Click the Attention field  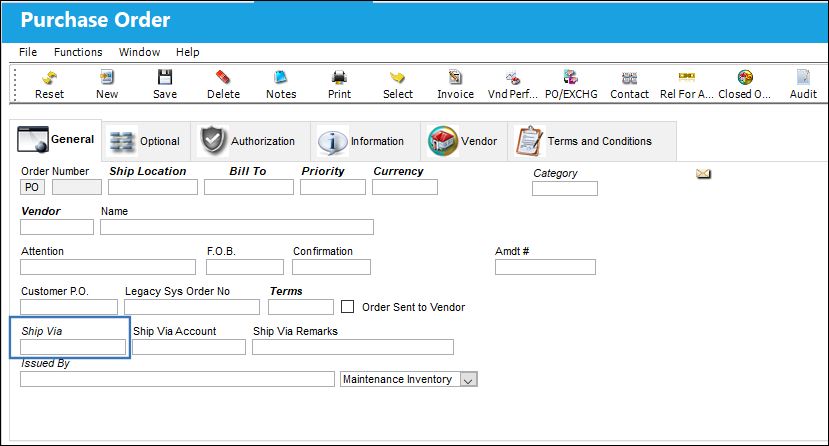point(108,267)
